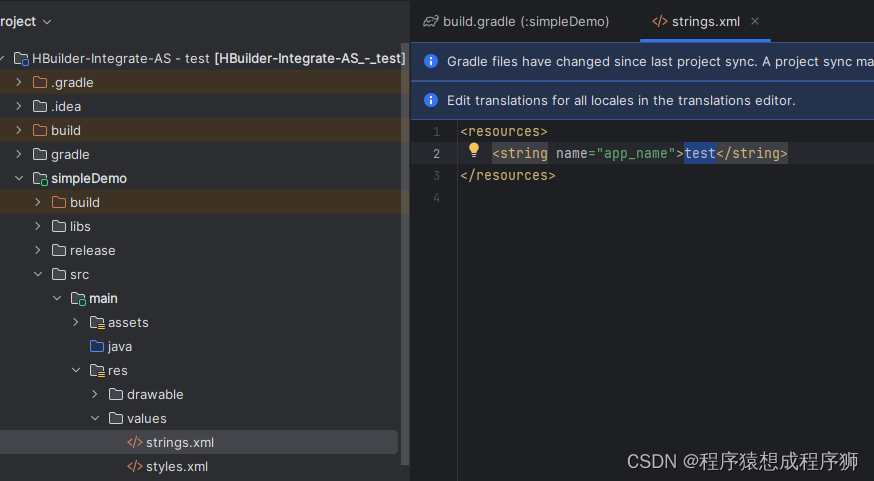This screenshot has height=481, width=874.
Task: Expand the .gradle folder
Action: pos(19,82)
